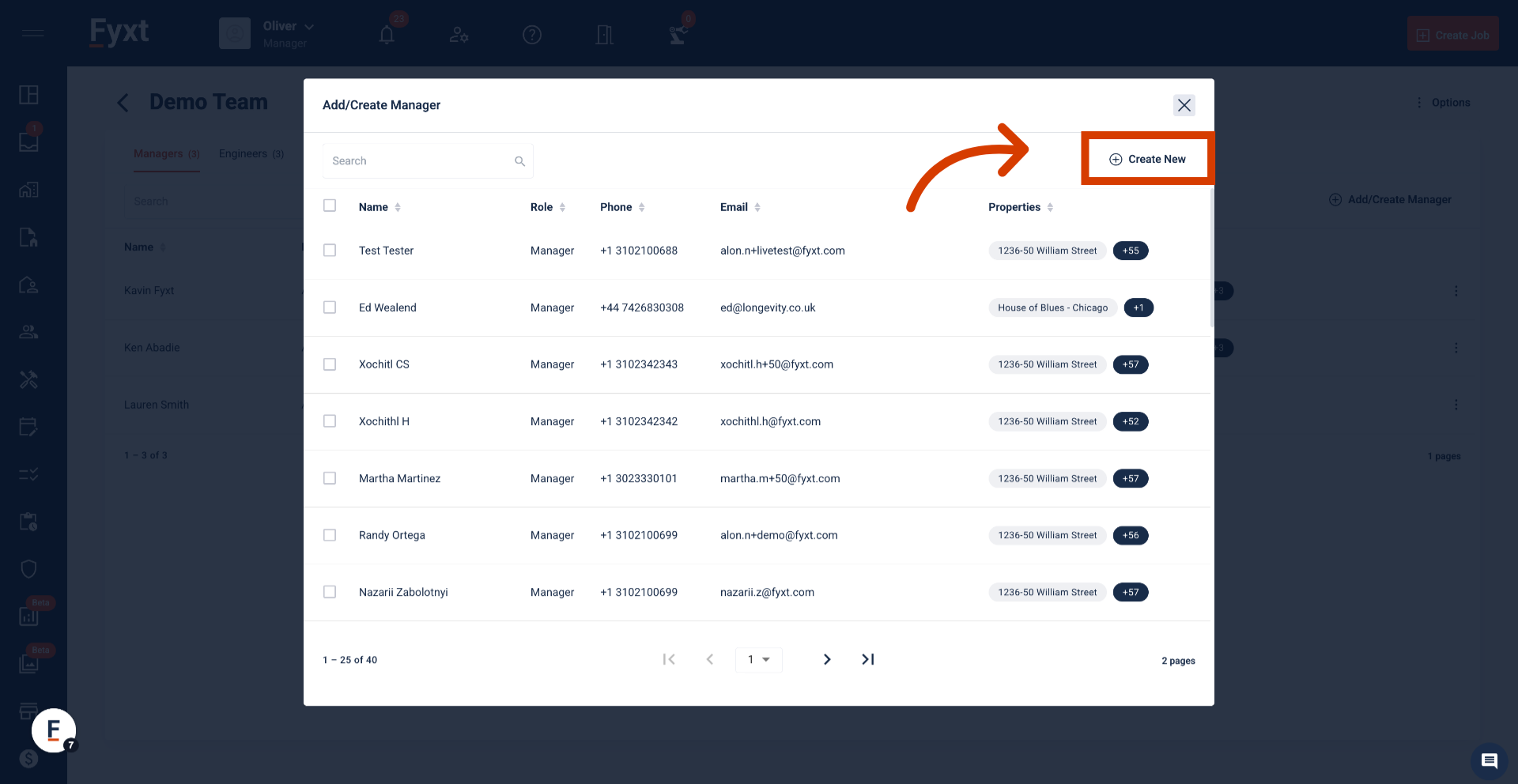Check the Ed Wealend row checkbox

tap(330, 307)
